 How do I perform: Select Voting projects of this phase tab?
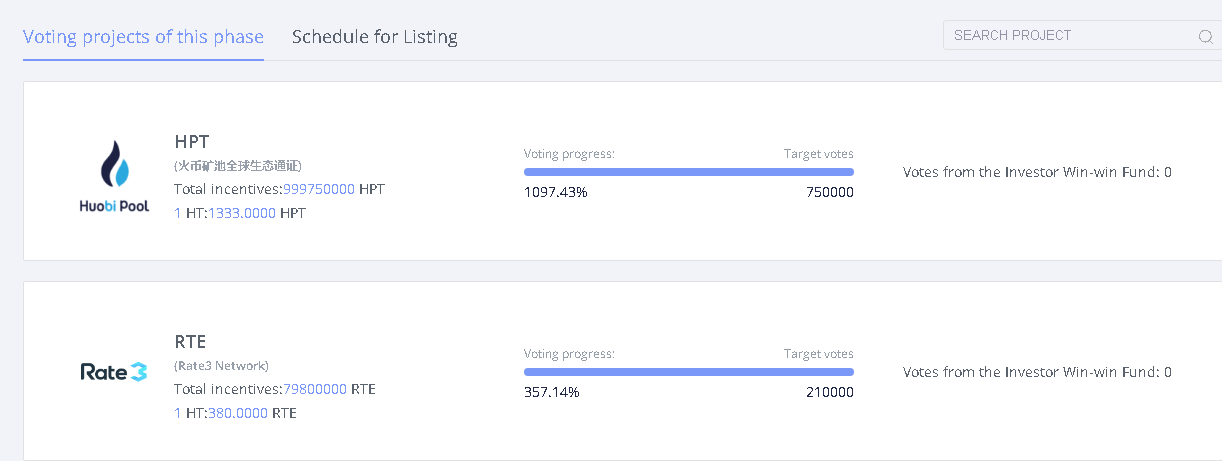click(x=143, y=37)
